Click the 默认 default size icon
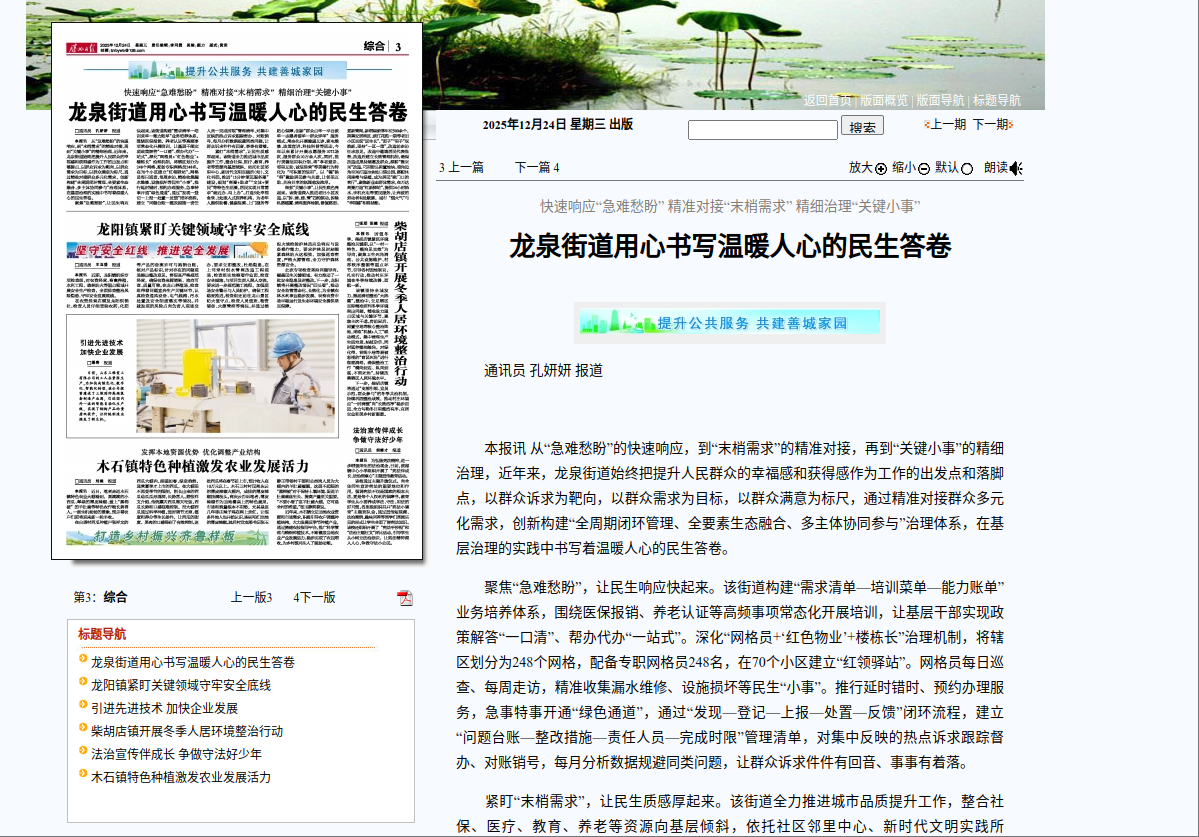The image size is (1199, 837). tap(967, 169)
